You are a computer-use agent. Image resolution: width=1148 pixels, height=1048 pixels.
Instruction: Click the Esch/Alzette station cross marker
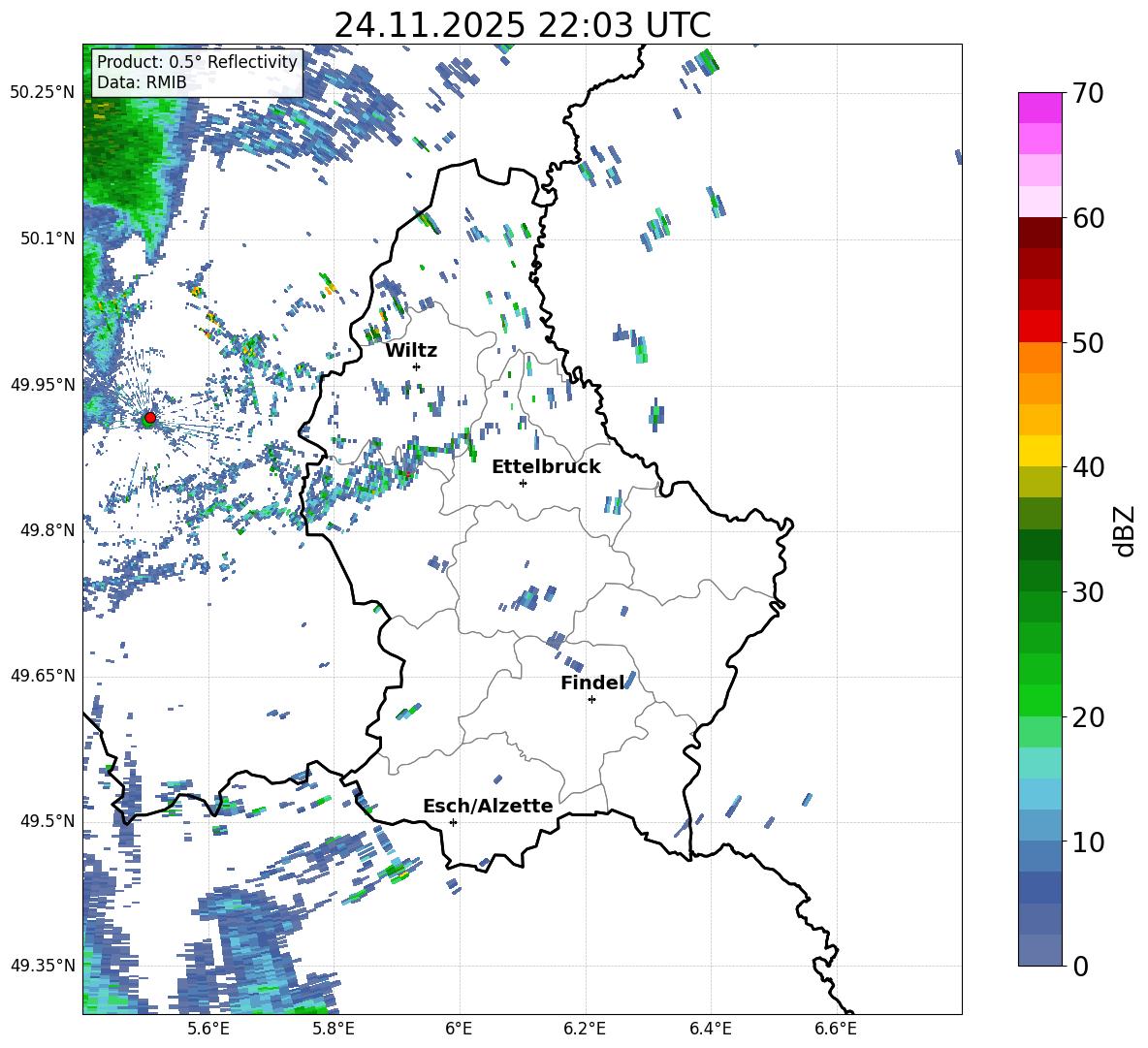click(x=453, y=822)
